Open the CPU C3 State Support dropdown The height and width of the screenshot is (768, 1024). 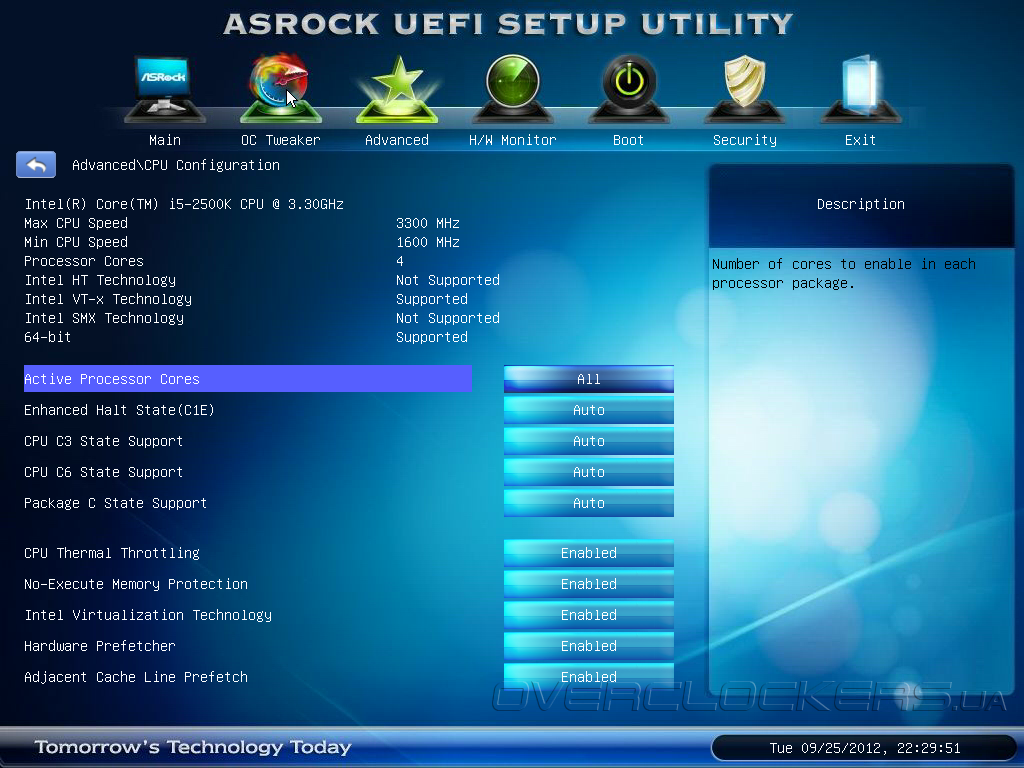(588, 441)
